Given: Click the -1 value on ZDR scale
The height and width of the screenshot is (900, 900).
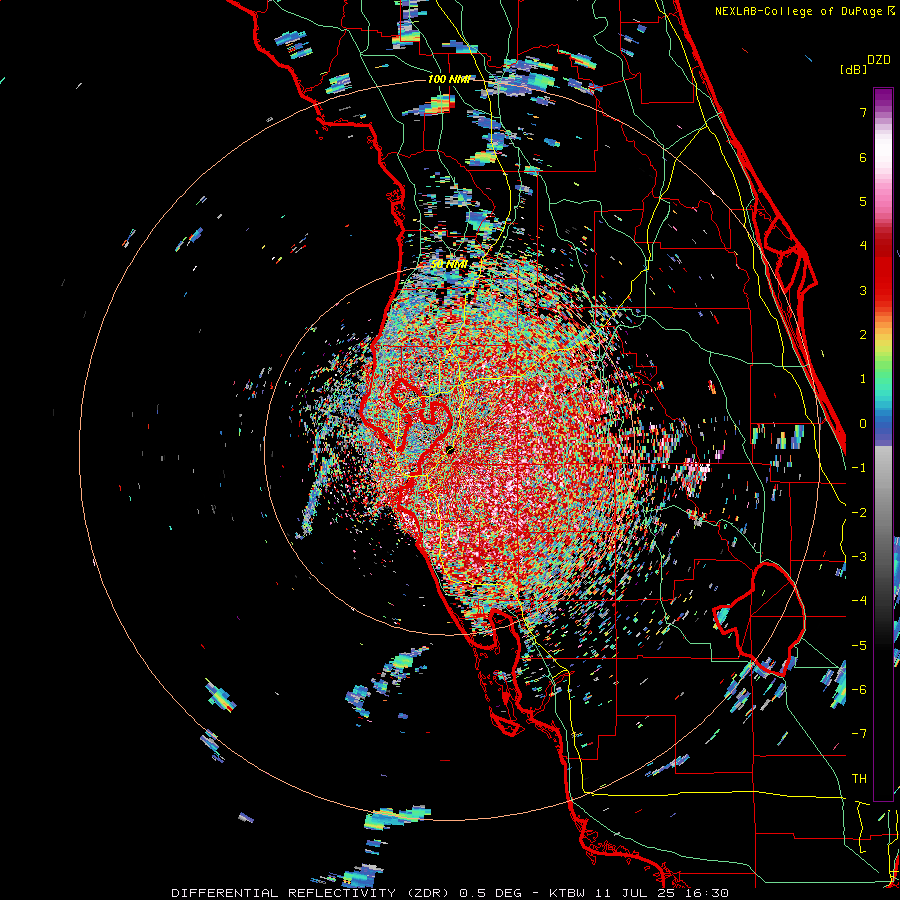Looking at the screenshot, I should [859, 468].
